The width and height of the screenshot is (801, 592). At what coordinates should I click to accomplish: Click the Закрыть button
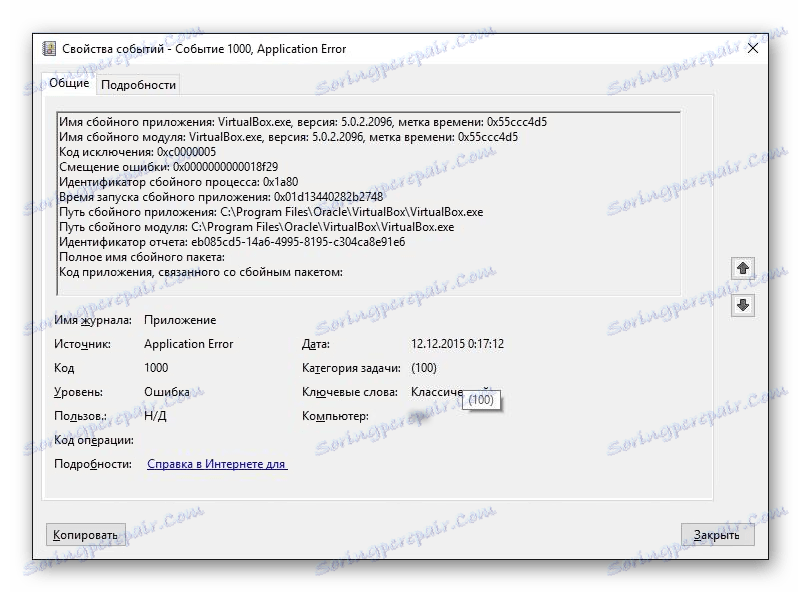pos(717,535)
